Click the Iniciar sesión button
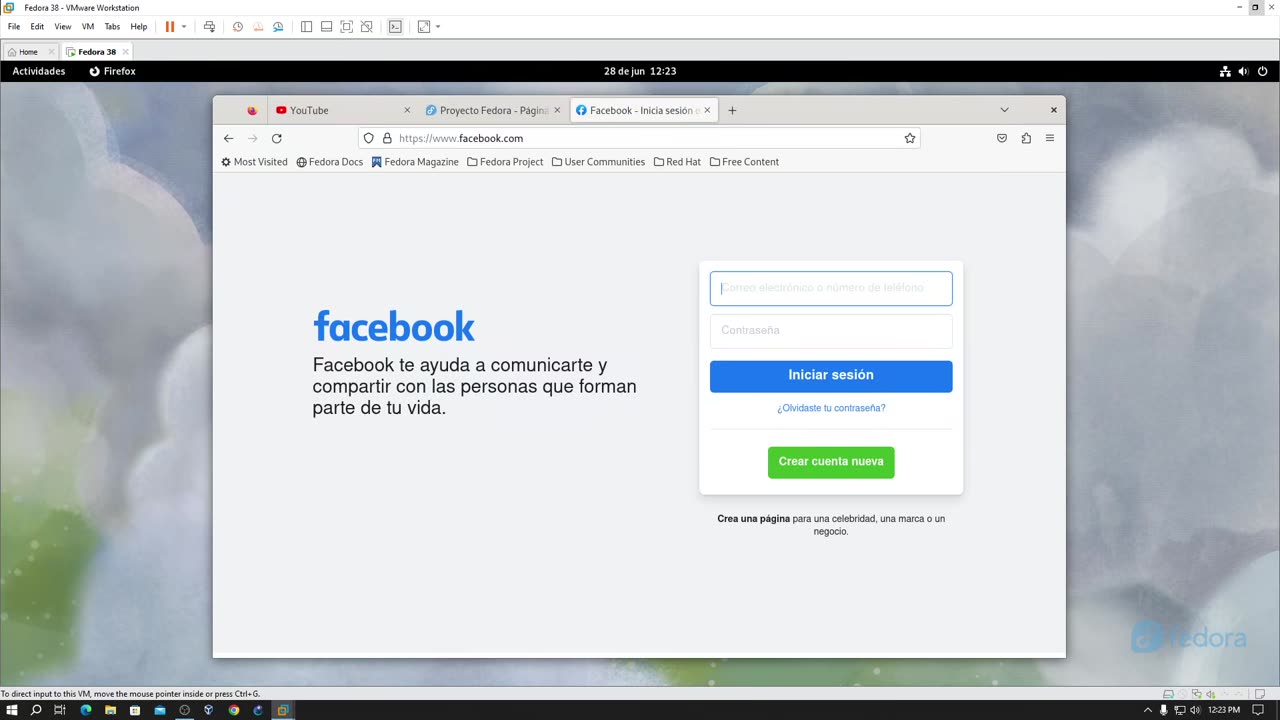Screen dimensions: 1280x720 pyautogui.click(x=831, y=376)
